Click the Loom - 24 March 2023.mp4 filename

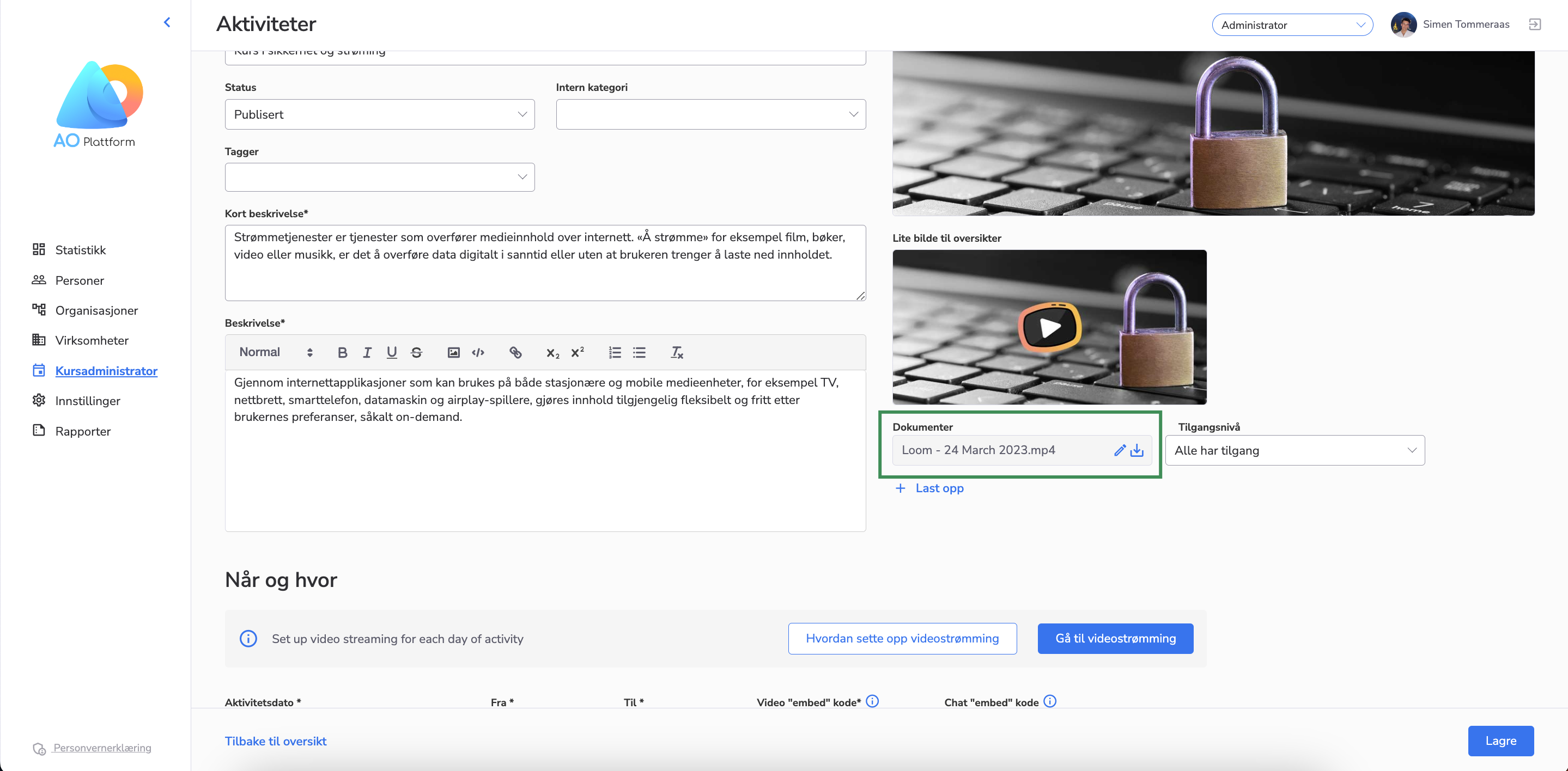click(x=978, y=450)
